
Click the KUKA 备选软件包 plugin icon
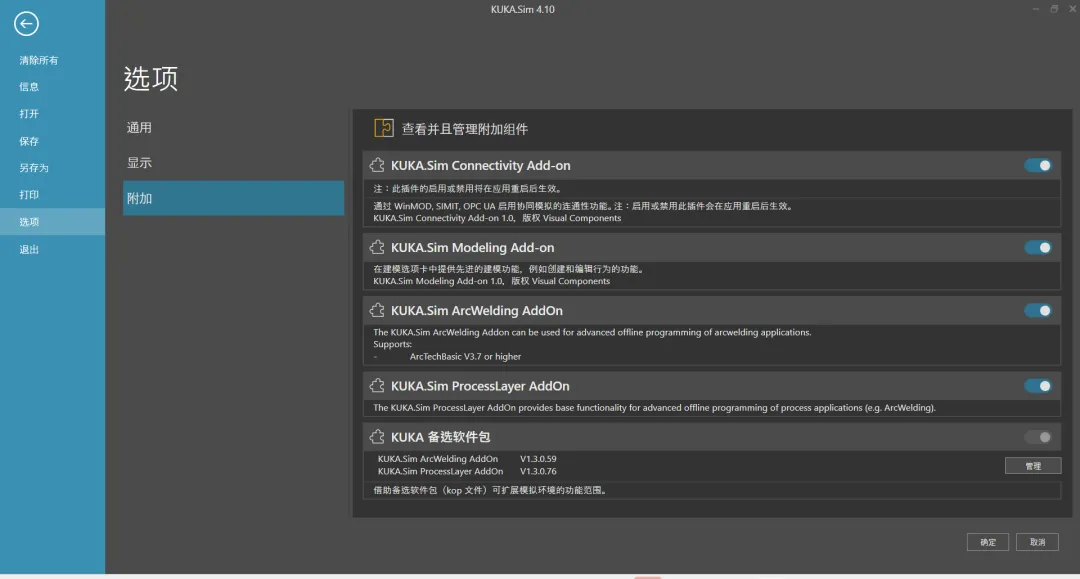[377, 436]
